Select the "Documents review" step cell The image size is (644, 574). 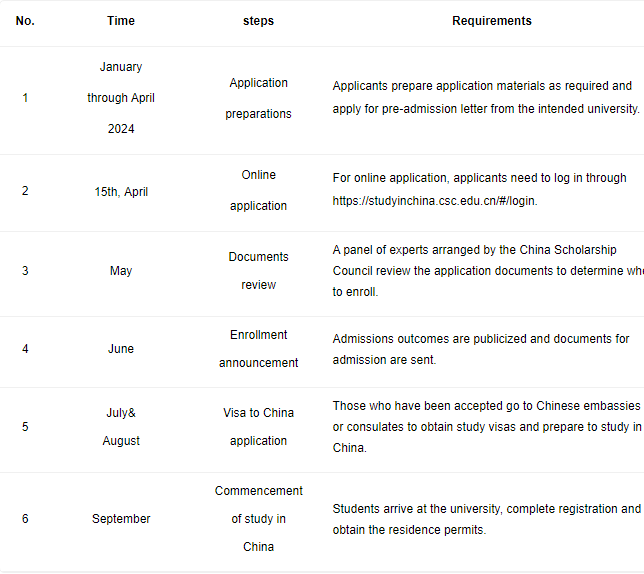pyautogui.click(x=258, y=271)
